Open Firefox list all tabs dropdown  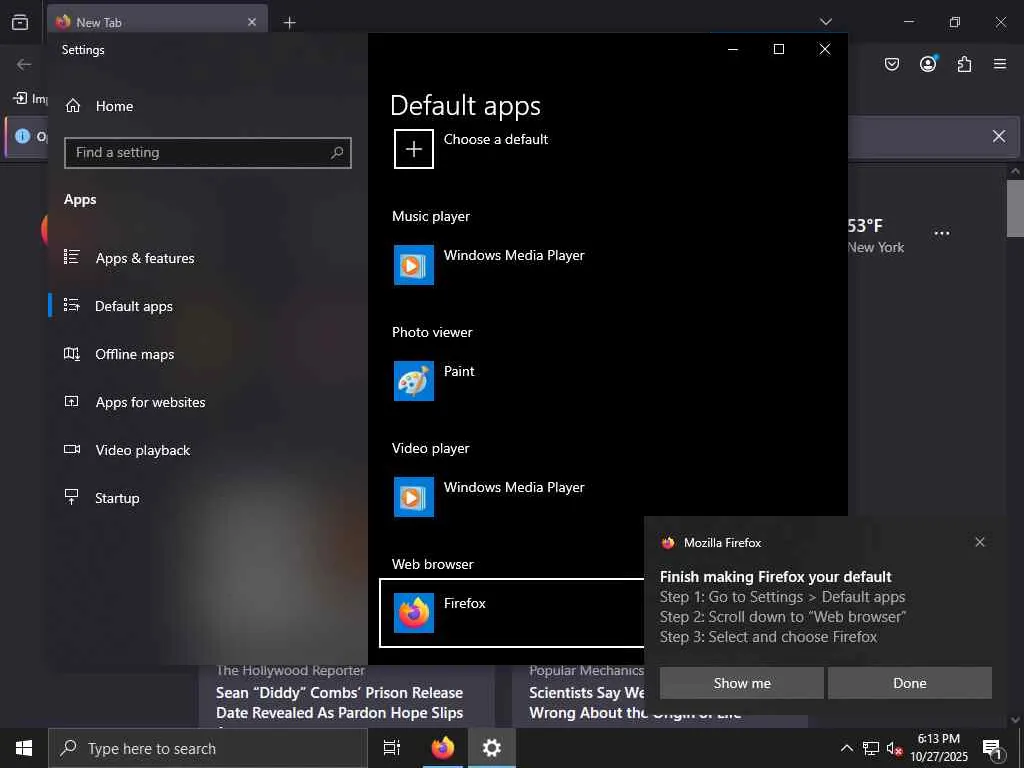(825, 22)
